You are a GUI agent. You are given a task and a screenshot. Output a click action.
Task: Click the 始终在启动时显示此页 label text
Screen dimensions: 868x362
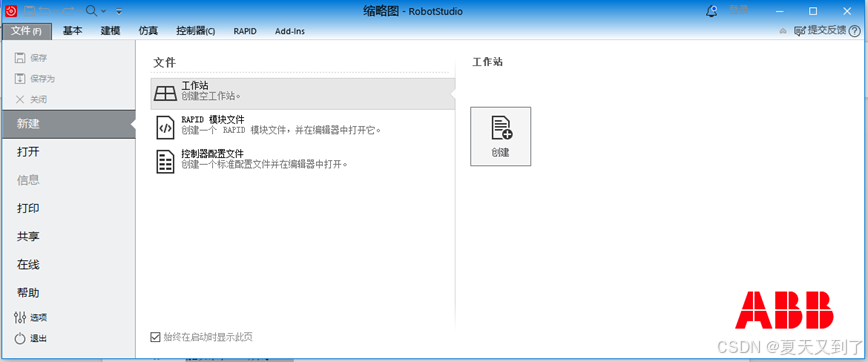pyautogui.click(x=209, y=337)
